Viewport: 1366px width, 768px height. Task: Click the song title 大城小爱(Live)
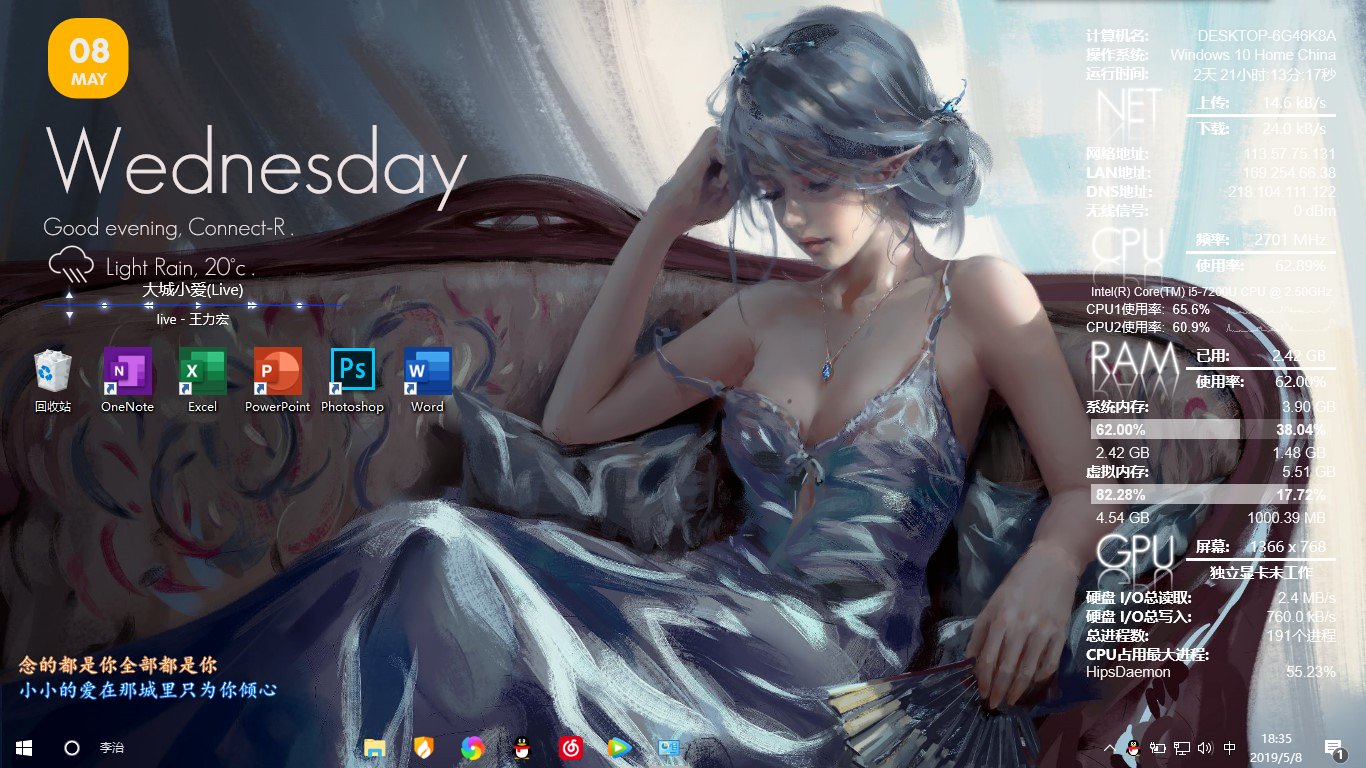tap(193, 290)
